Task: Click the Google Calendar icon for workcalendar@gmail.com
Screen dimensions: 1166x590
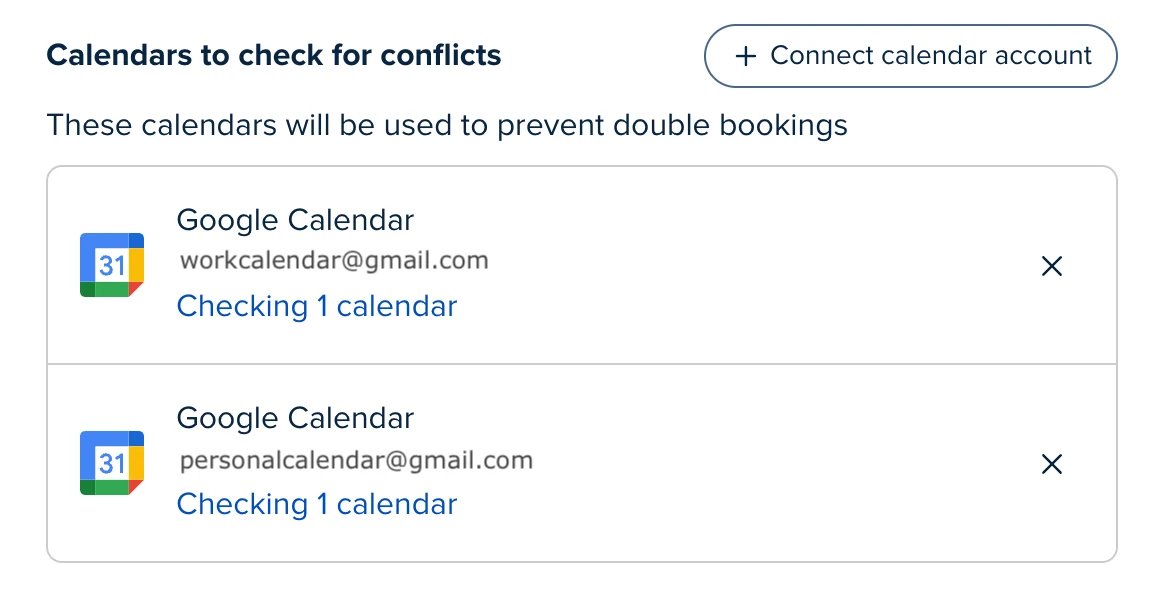Action: pos(112,265)
